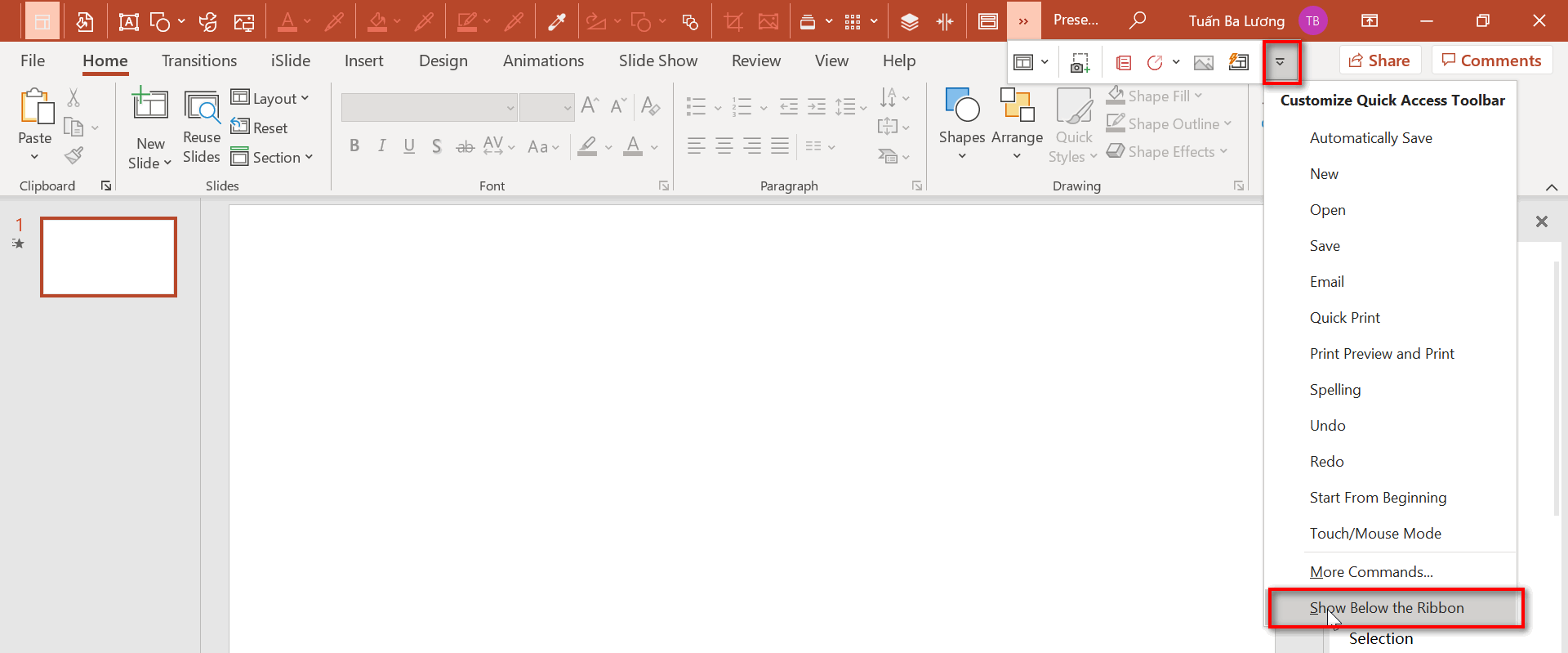
Task: Select slide 1 thumbnail
Action: coord(109,257)
